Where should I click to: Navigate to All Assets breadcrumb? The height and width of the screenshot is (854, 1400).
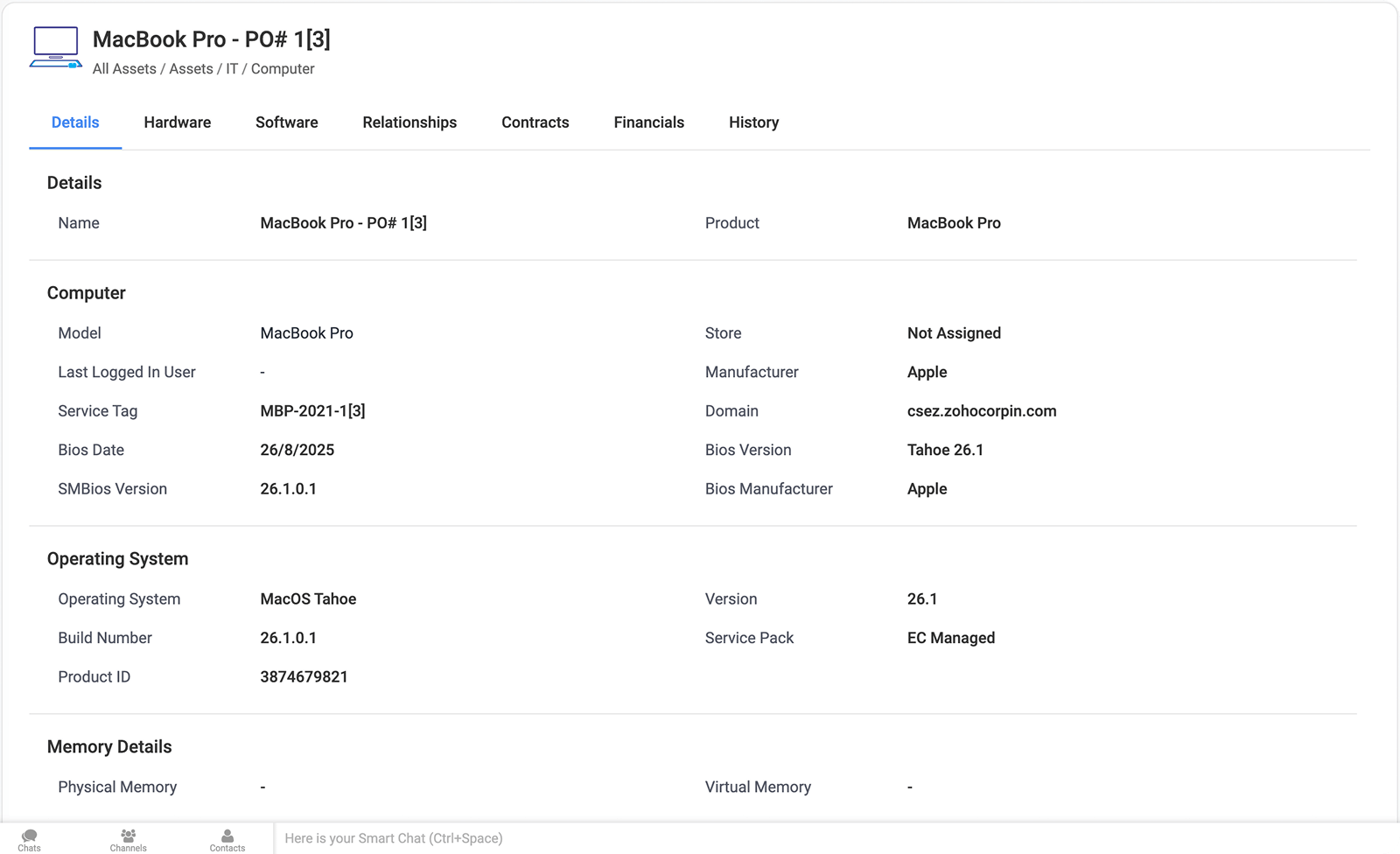(124, 68)
